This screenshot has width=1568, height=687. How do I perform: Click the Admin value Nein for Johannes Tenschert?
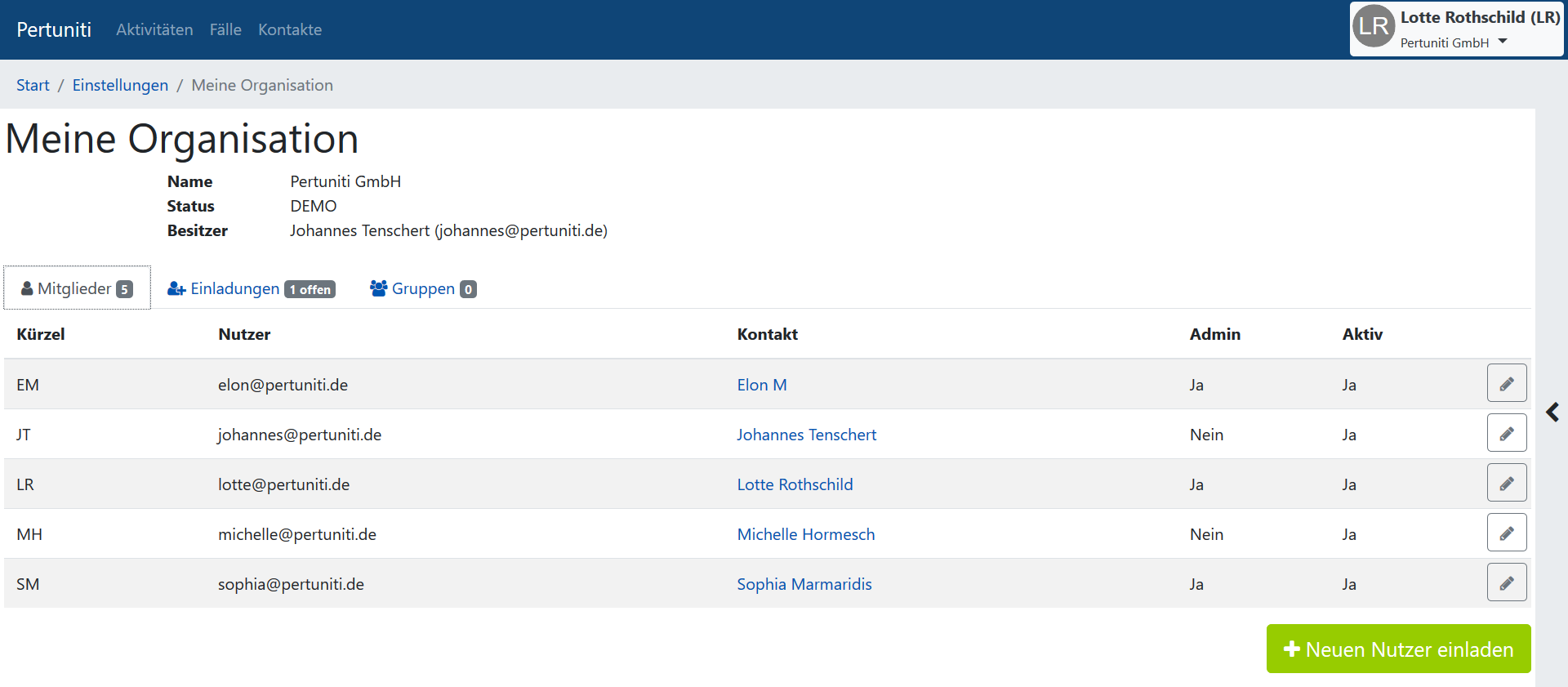(x=1206, y=435)
